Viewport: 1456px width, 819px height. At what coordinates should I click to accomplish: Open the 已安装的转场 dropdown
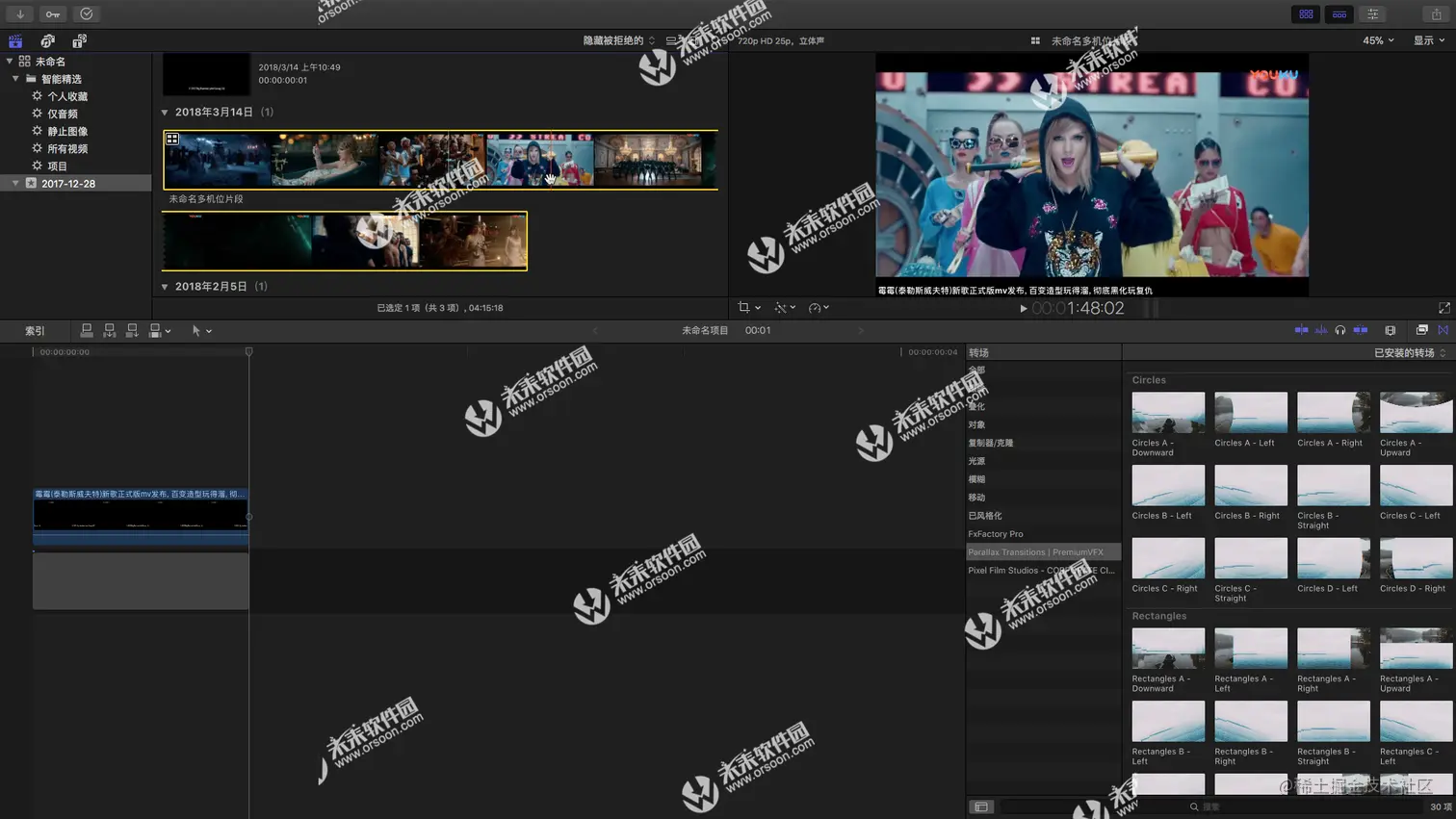(x=1410, y=353)
